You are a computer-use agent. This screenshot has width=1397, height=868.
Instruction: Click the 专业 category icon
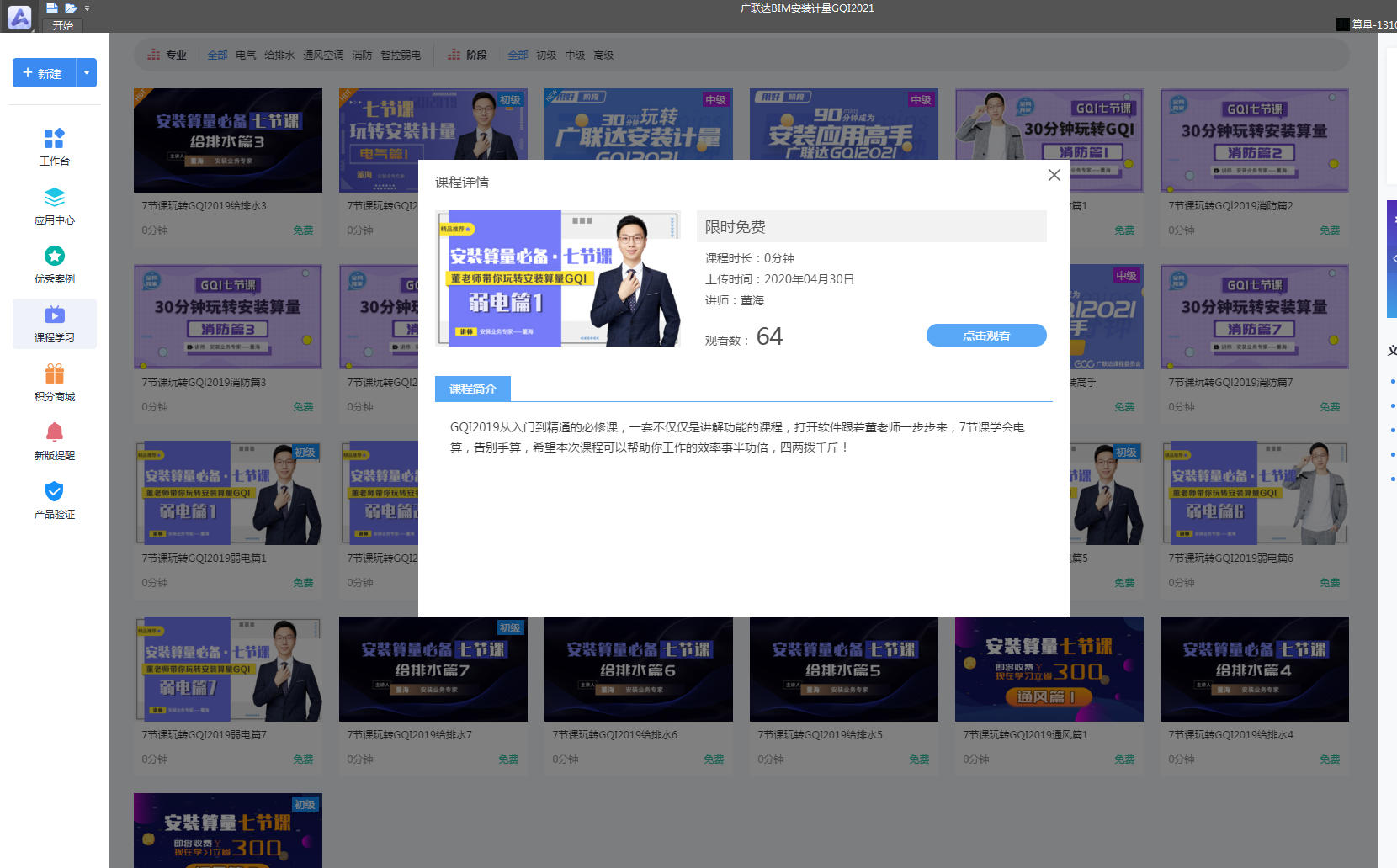[153, 55]
